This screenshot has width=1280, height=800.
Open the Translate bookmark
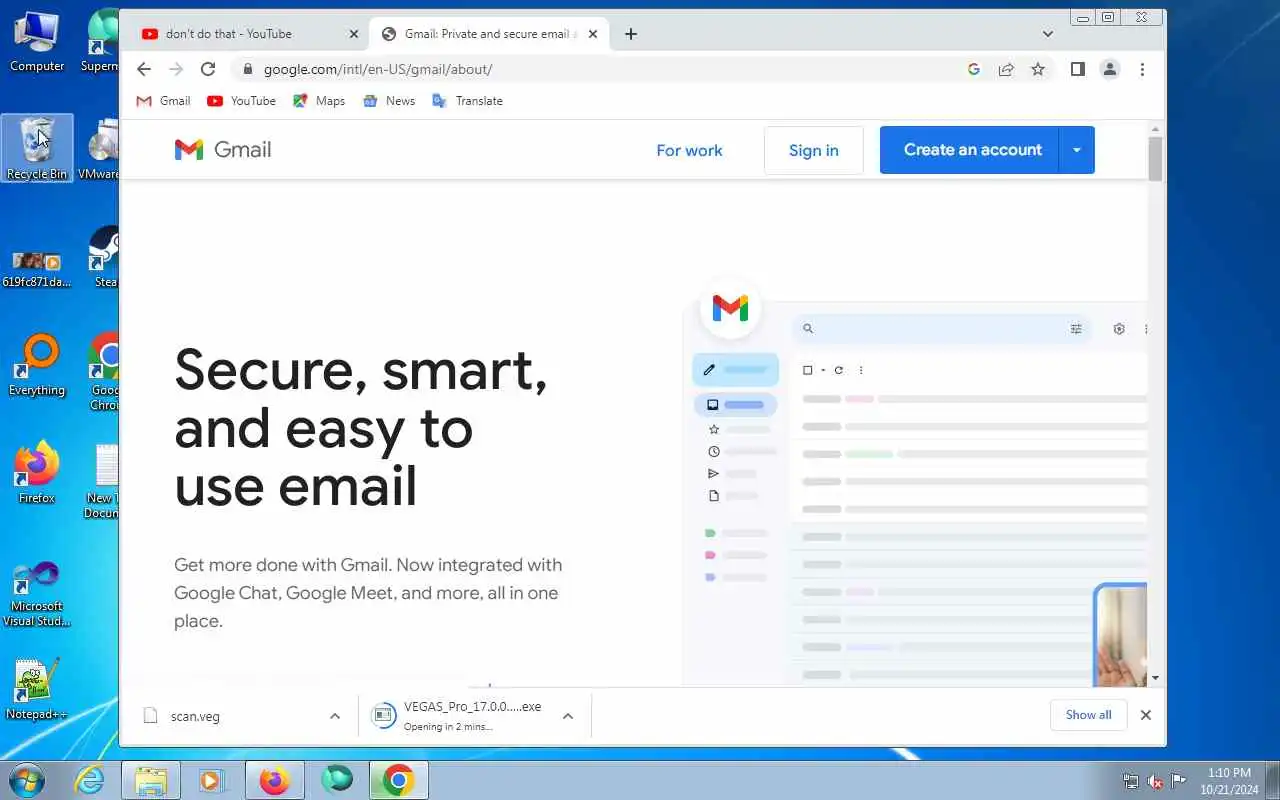coord(467,101)
